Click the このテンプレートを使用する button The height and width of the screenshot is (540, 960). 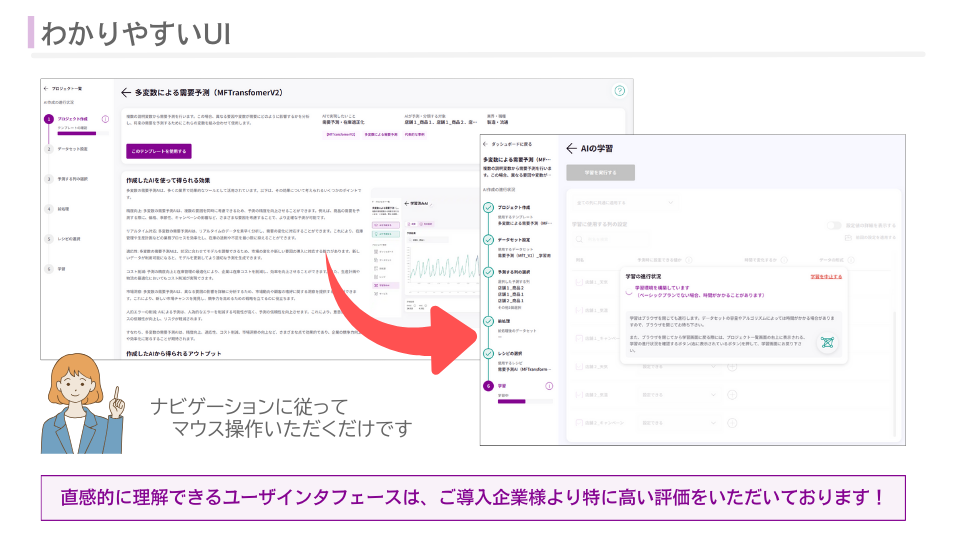[158, 151]
